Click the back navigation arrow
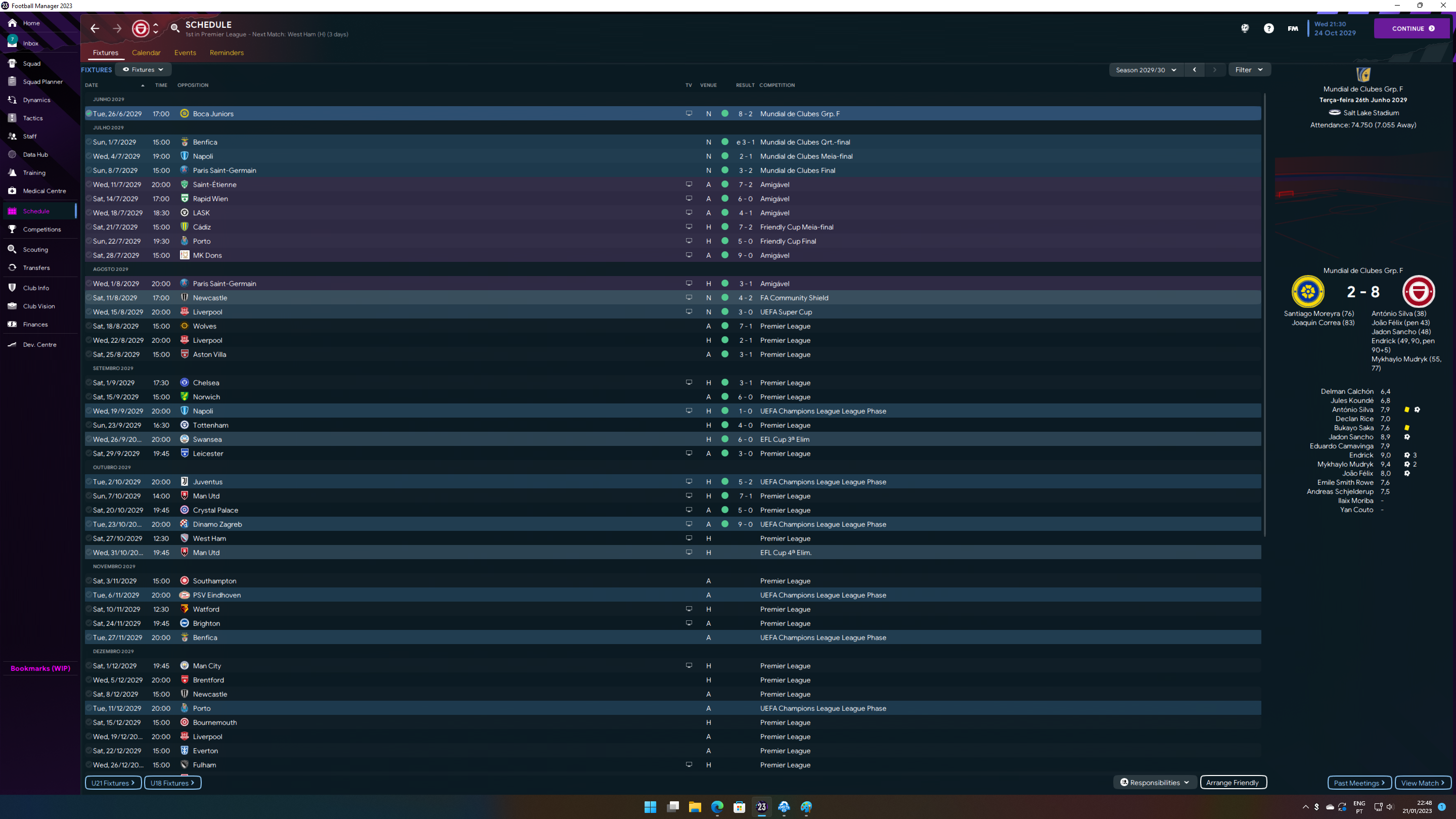 point(95,28)
